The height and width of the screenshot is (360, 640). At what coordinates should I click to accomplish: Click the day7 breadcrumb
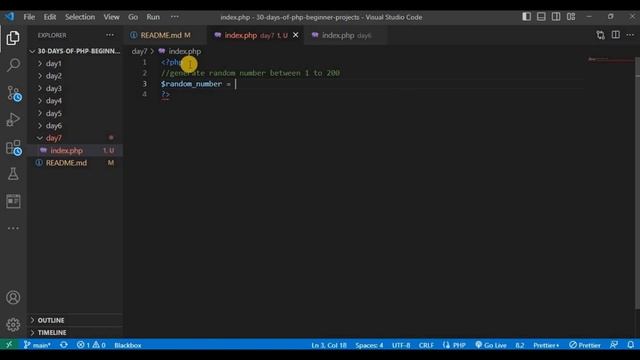point(139,51)
